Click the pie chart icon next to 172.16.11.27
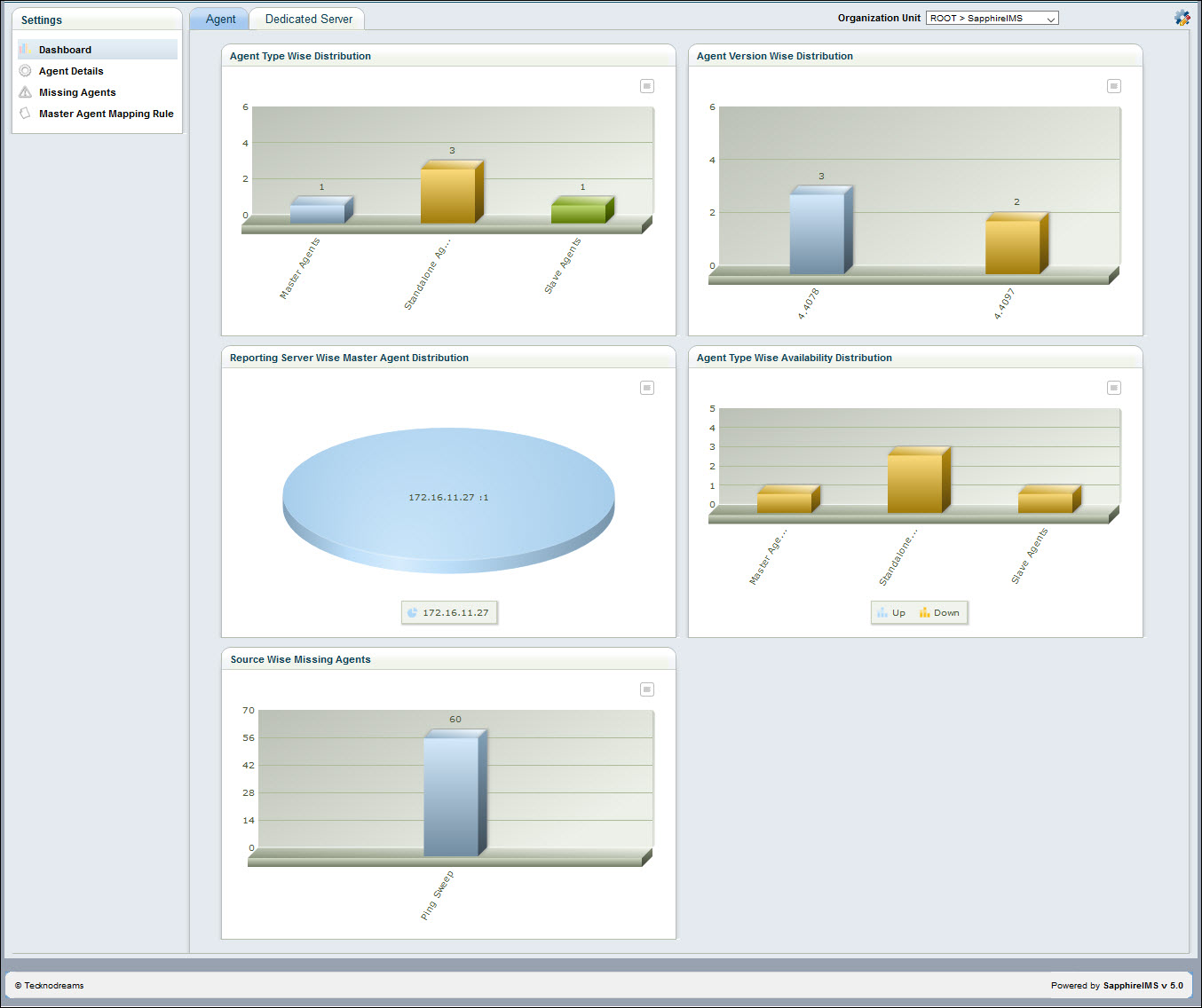 click(412, 612)
